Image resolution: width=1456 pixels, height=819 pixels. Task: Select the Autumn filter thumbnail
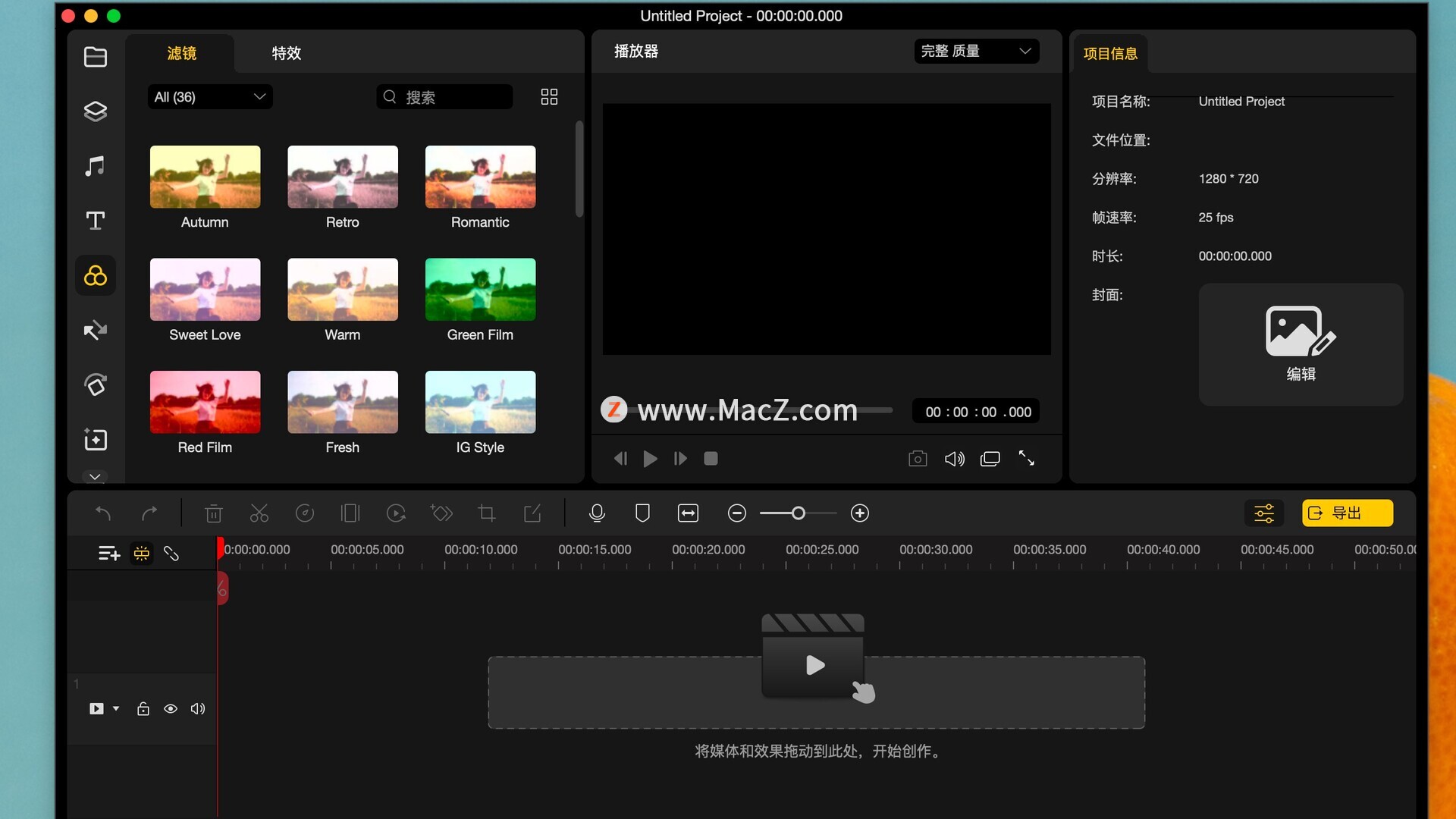(205, 177)
